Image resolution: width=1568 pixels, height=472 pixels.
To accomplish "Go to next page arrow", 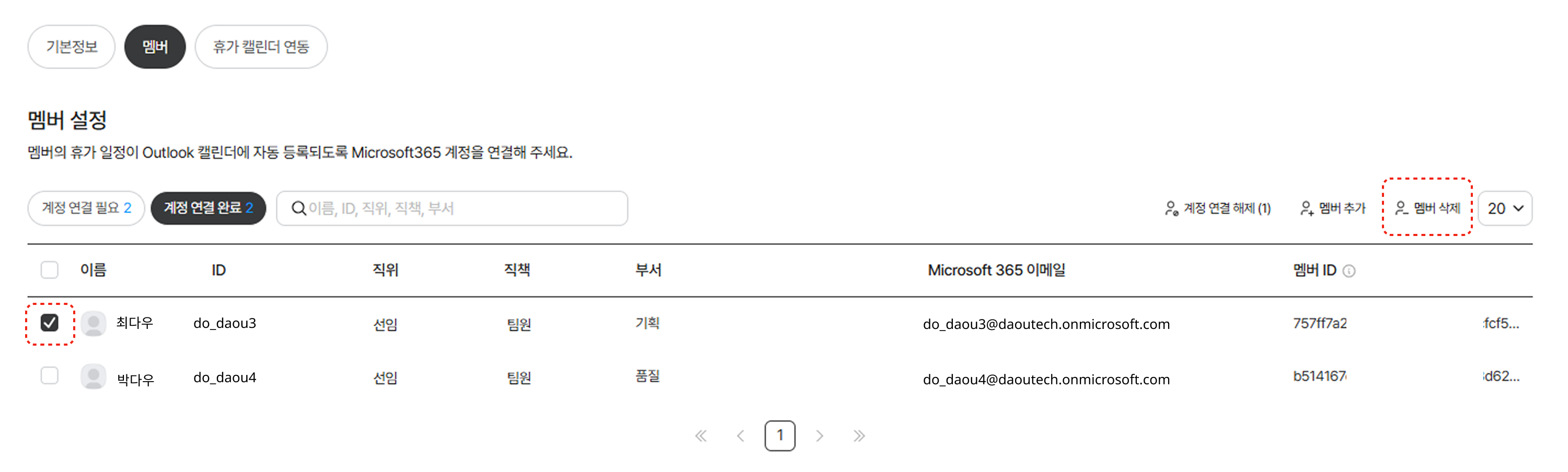I will pyautogui.click(x=820, y=436).
